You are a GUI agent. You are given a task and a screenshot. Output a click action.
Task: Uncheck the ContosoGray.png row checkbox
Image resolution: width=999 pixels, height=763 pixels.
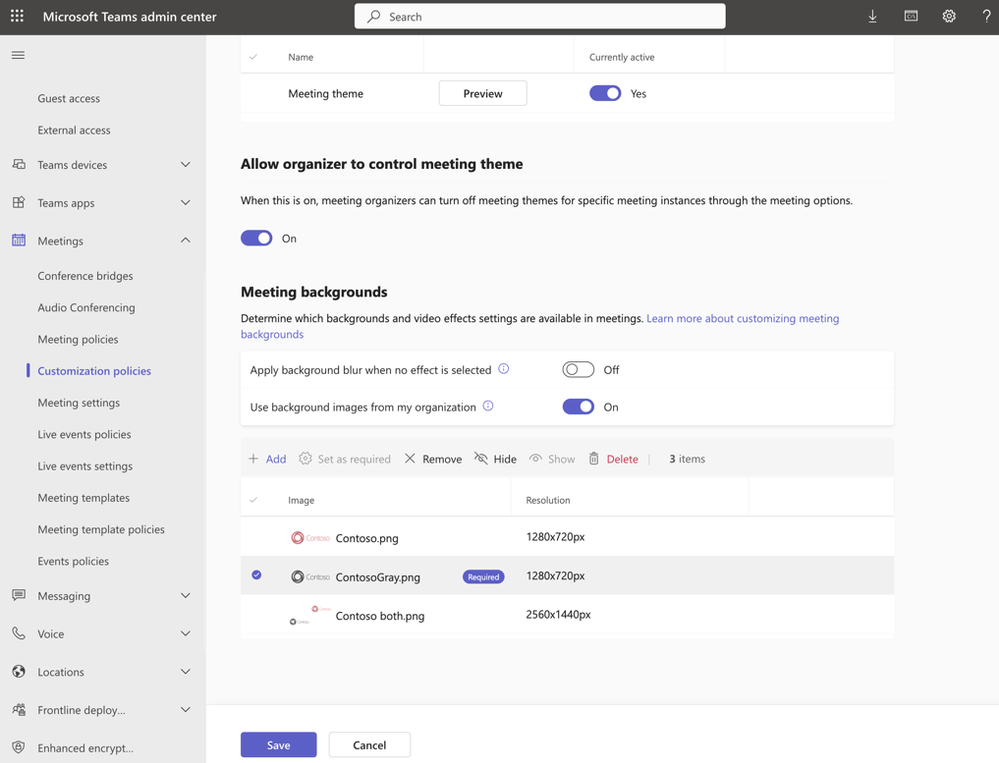(257, 576)
